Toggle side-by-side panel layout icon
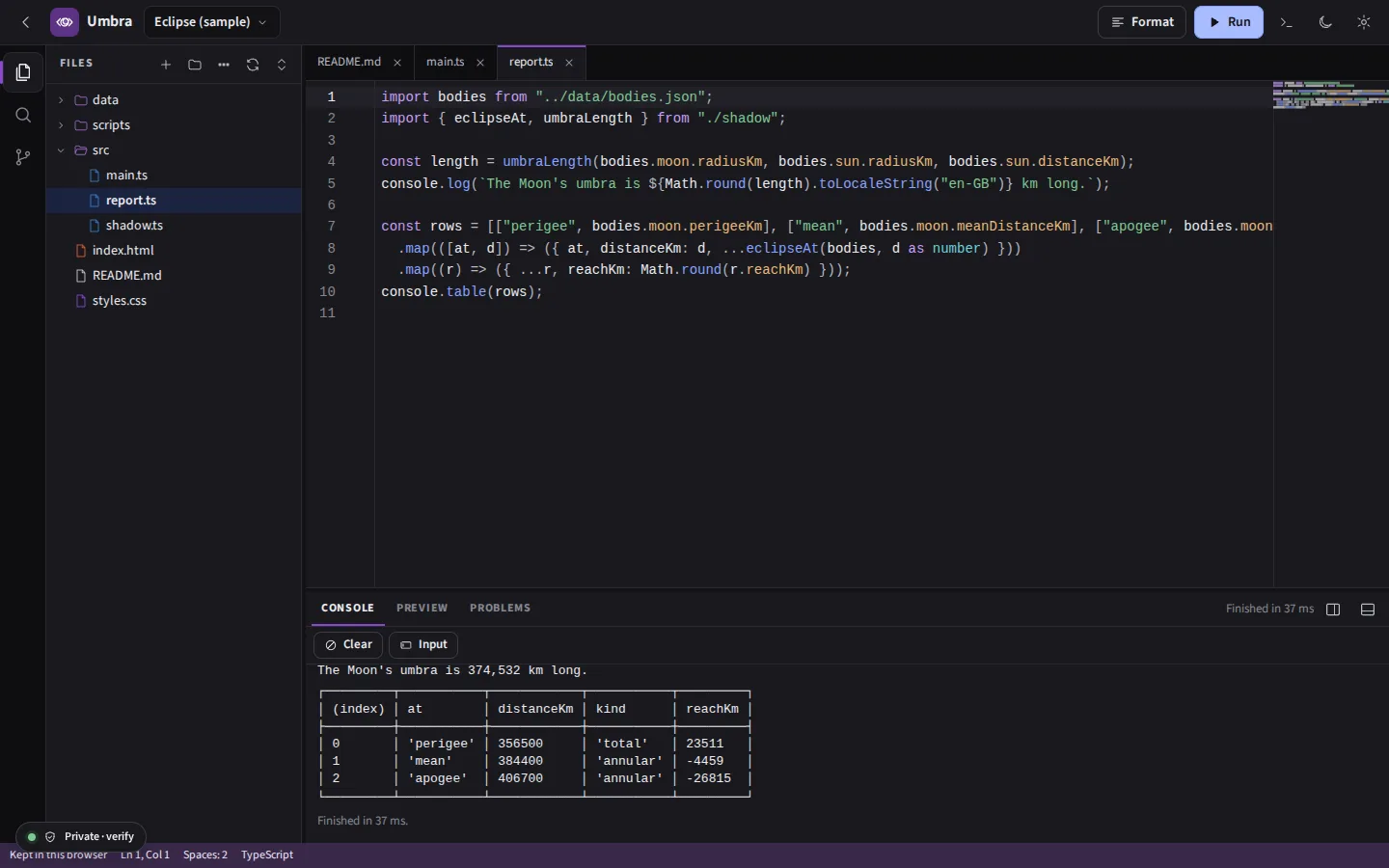The image size is (1389, 868). tap(1333, 610)
